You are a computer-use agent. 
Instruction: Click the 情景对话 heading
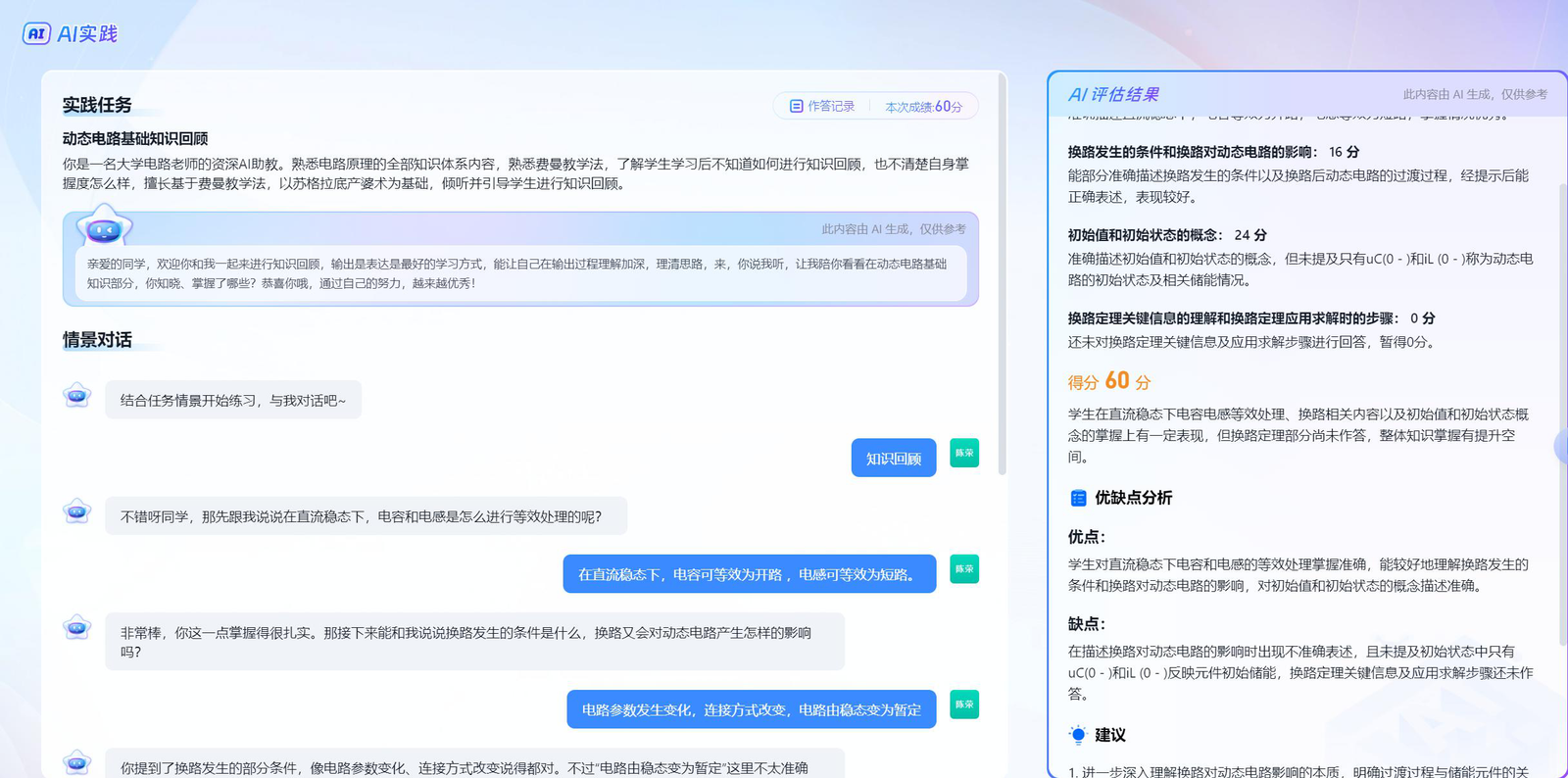[97, 340]
